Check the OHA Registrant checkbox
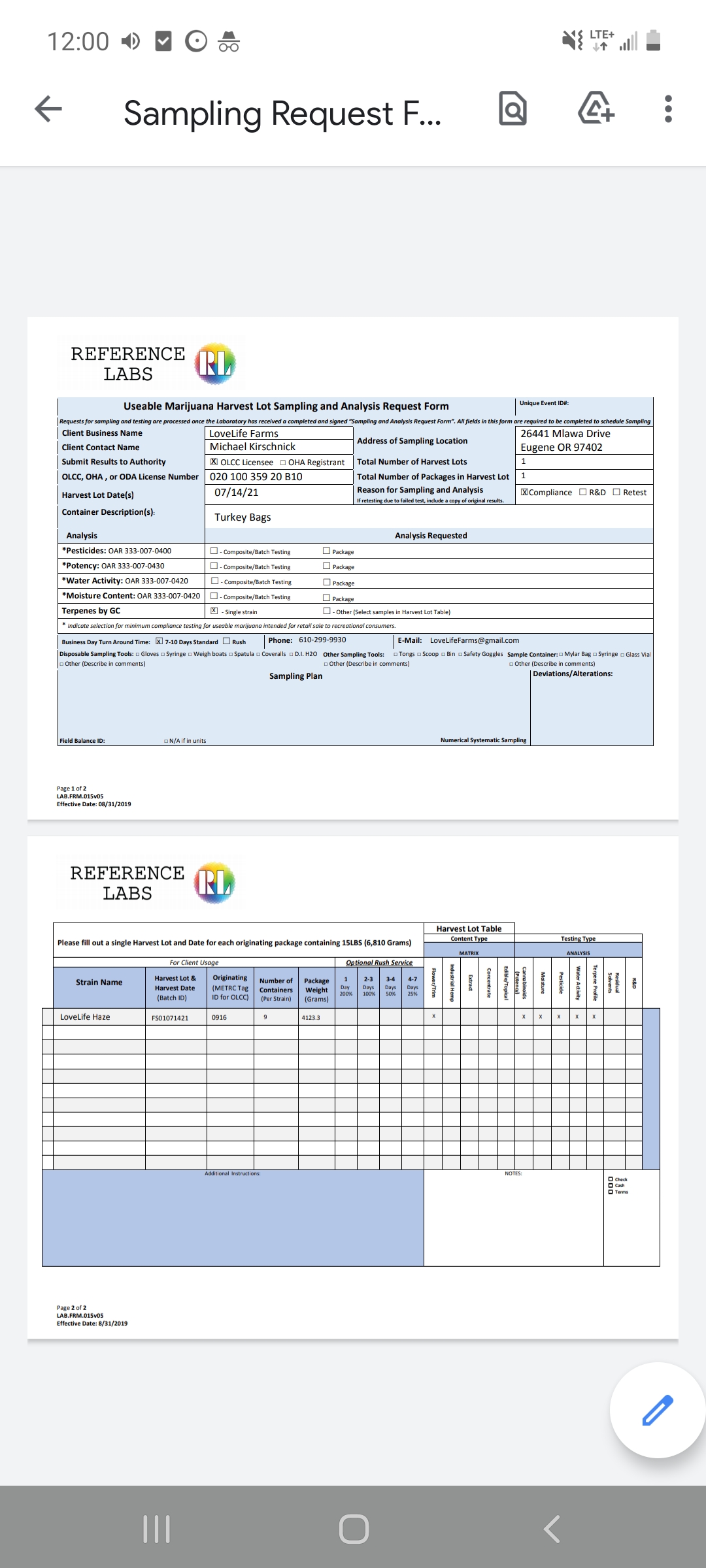This screenshot has height=1568, width=706. (x=283, y=463)
